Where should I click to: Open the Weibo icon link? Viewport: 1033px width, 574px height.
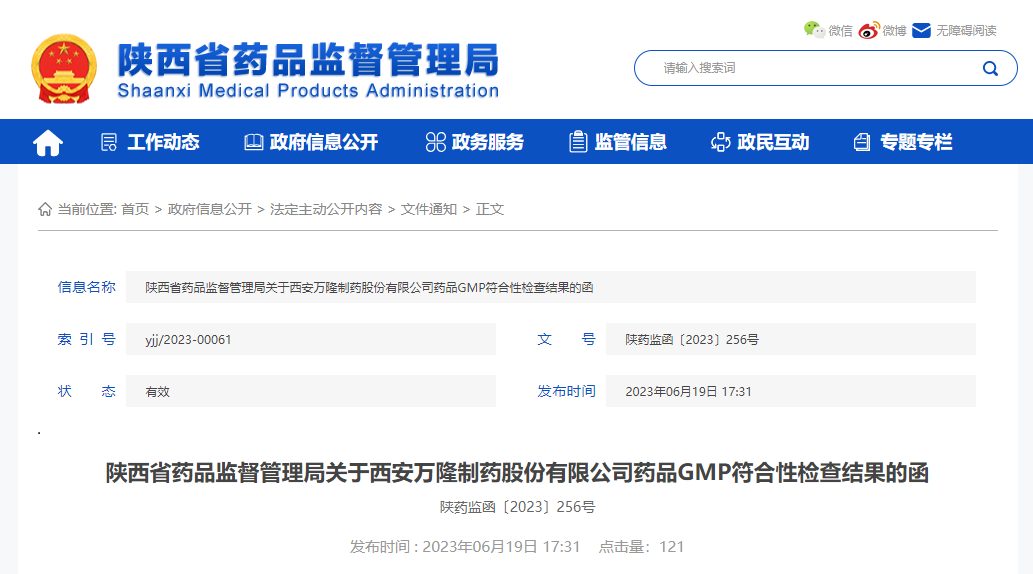tap(868, 30)
